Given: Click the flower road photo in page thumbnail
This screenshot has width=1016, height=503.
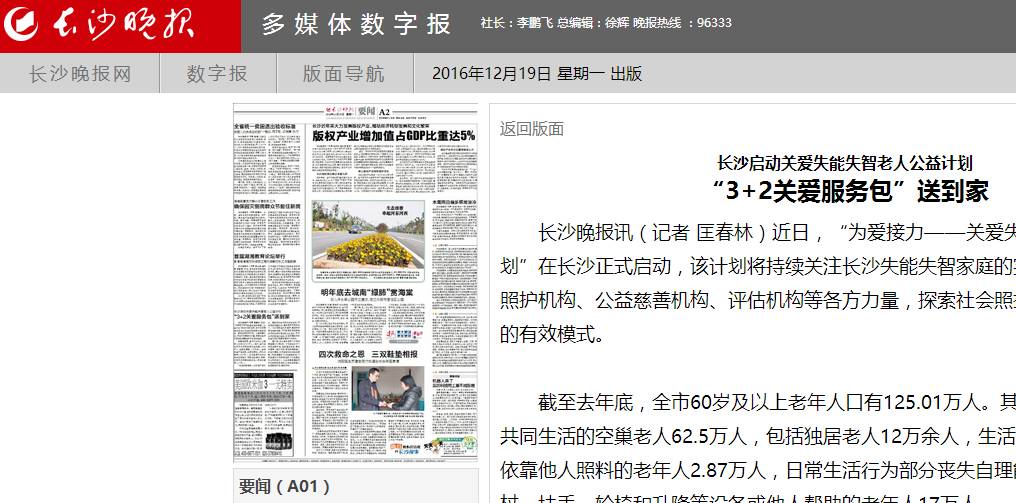Looking at the screenshot, I should [x=369, y=236].
